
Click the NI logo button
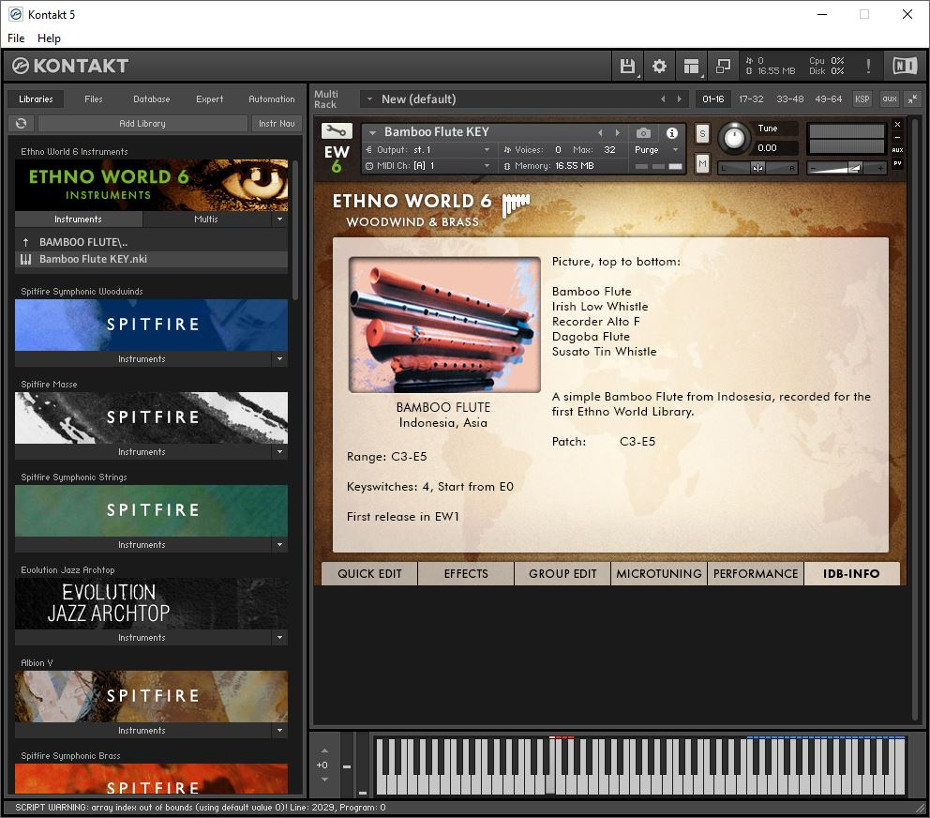coord(904,66)
